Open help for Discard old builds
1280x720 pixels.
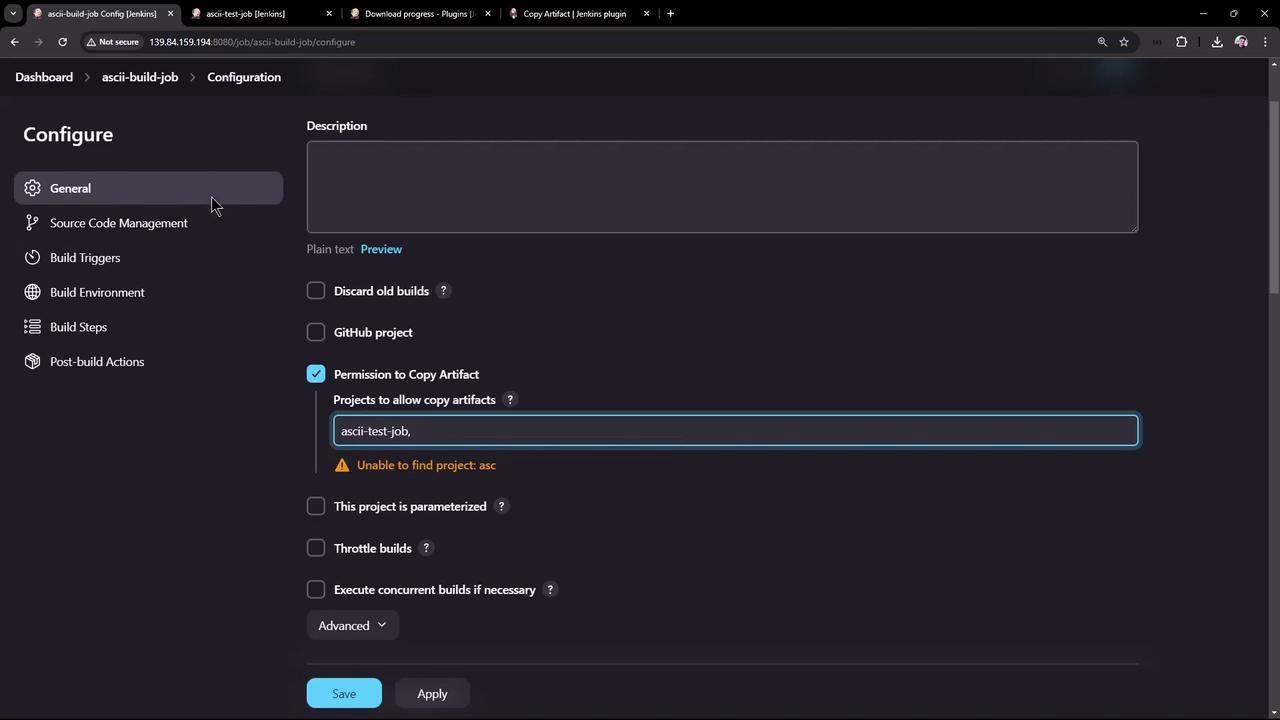pos(443,291)
